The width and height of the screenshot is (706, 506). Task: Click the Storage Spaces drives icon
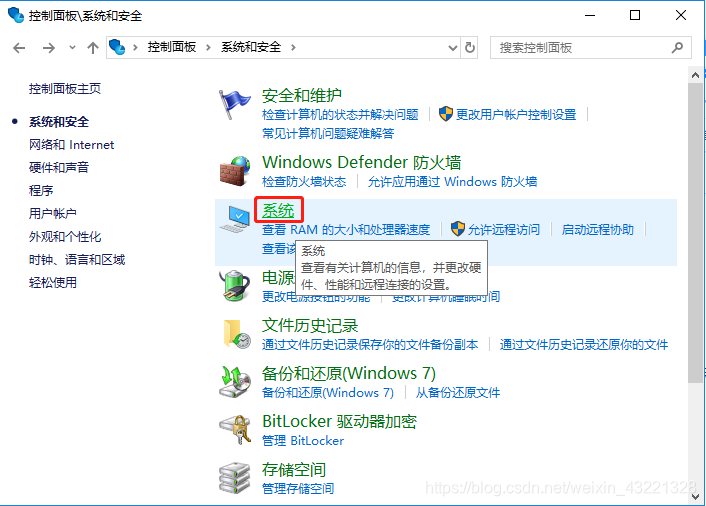click(x=235, y=478)
